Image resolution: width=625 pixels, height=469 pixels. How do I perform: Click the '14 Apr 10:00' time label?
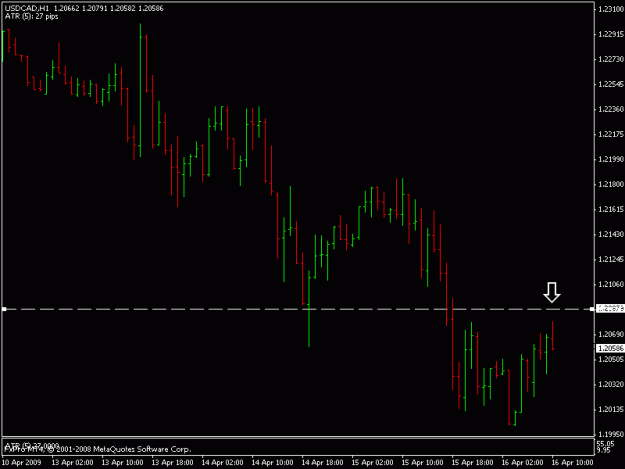(273, 463)
